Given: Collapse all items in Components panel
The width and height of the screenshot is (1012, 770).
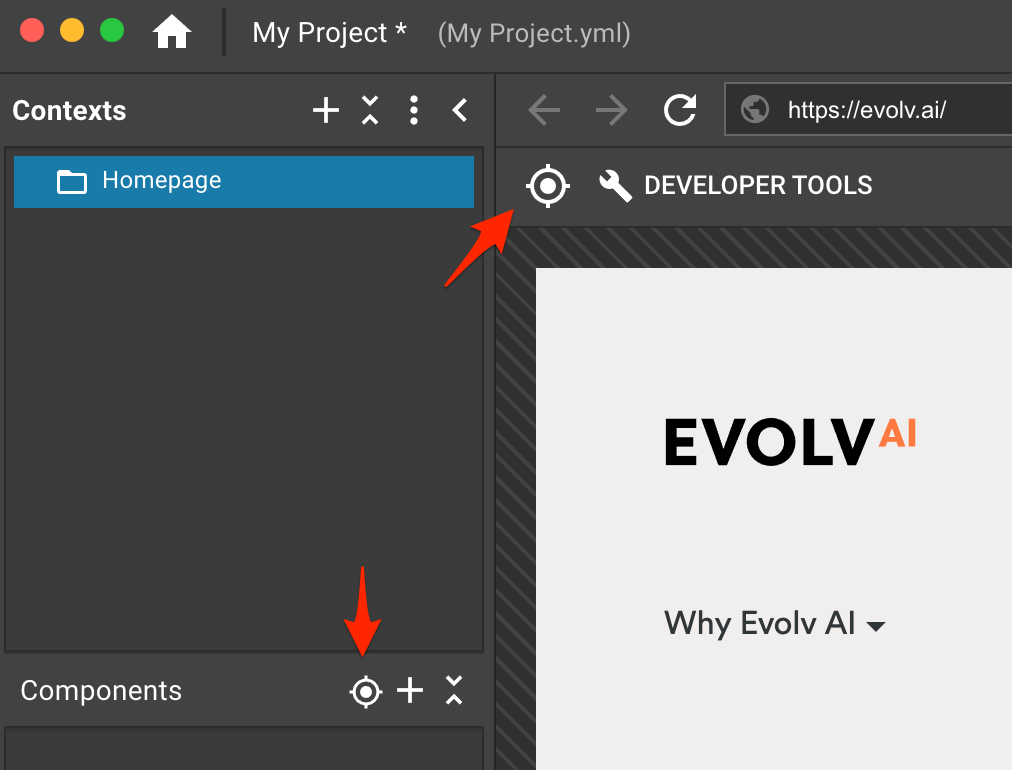Looking at the screenshot, I should point(454,690).
